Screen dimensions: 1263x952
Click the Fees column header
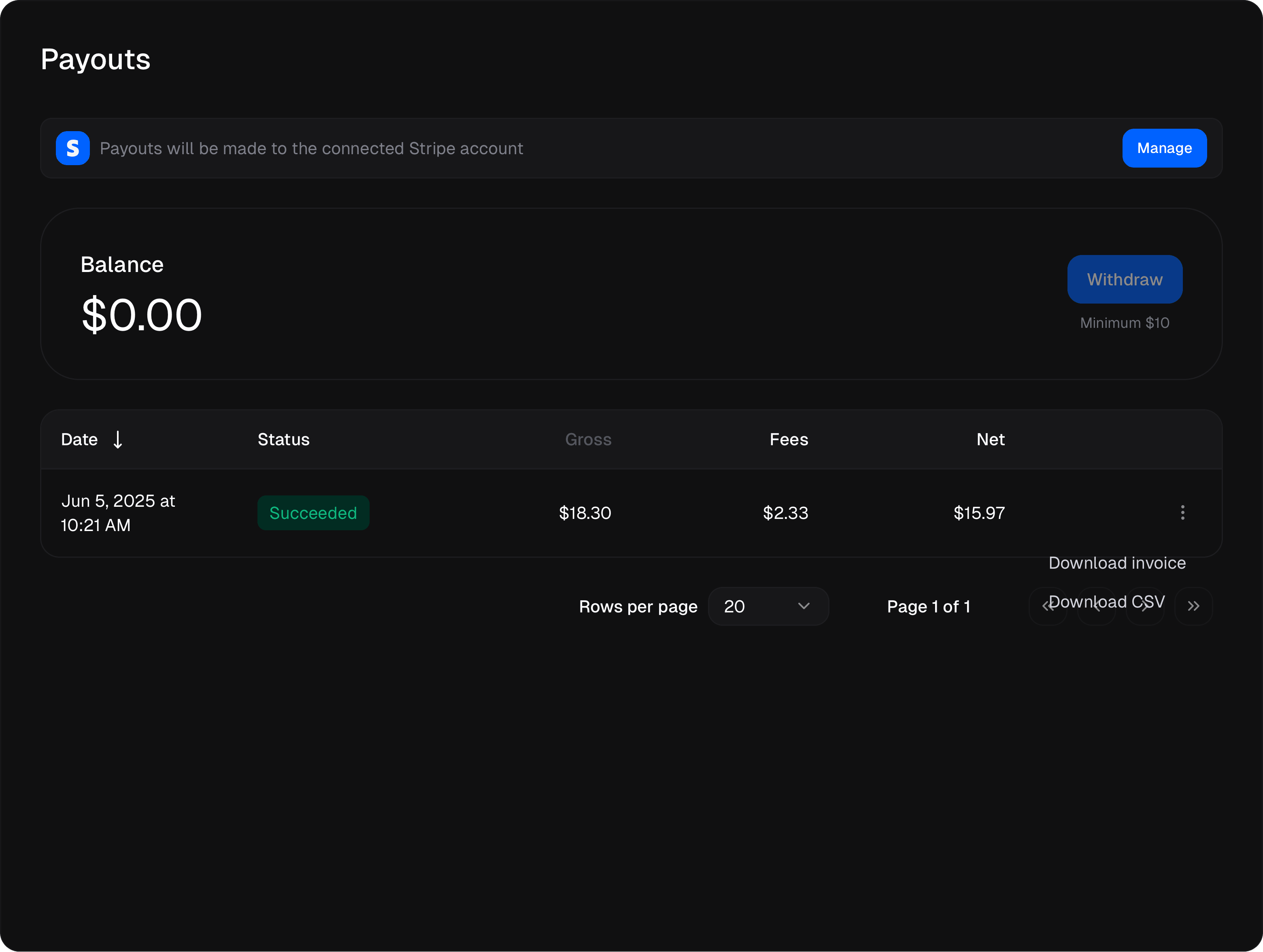click(788, 440)
